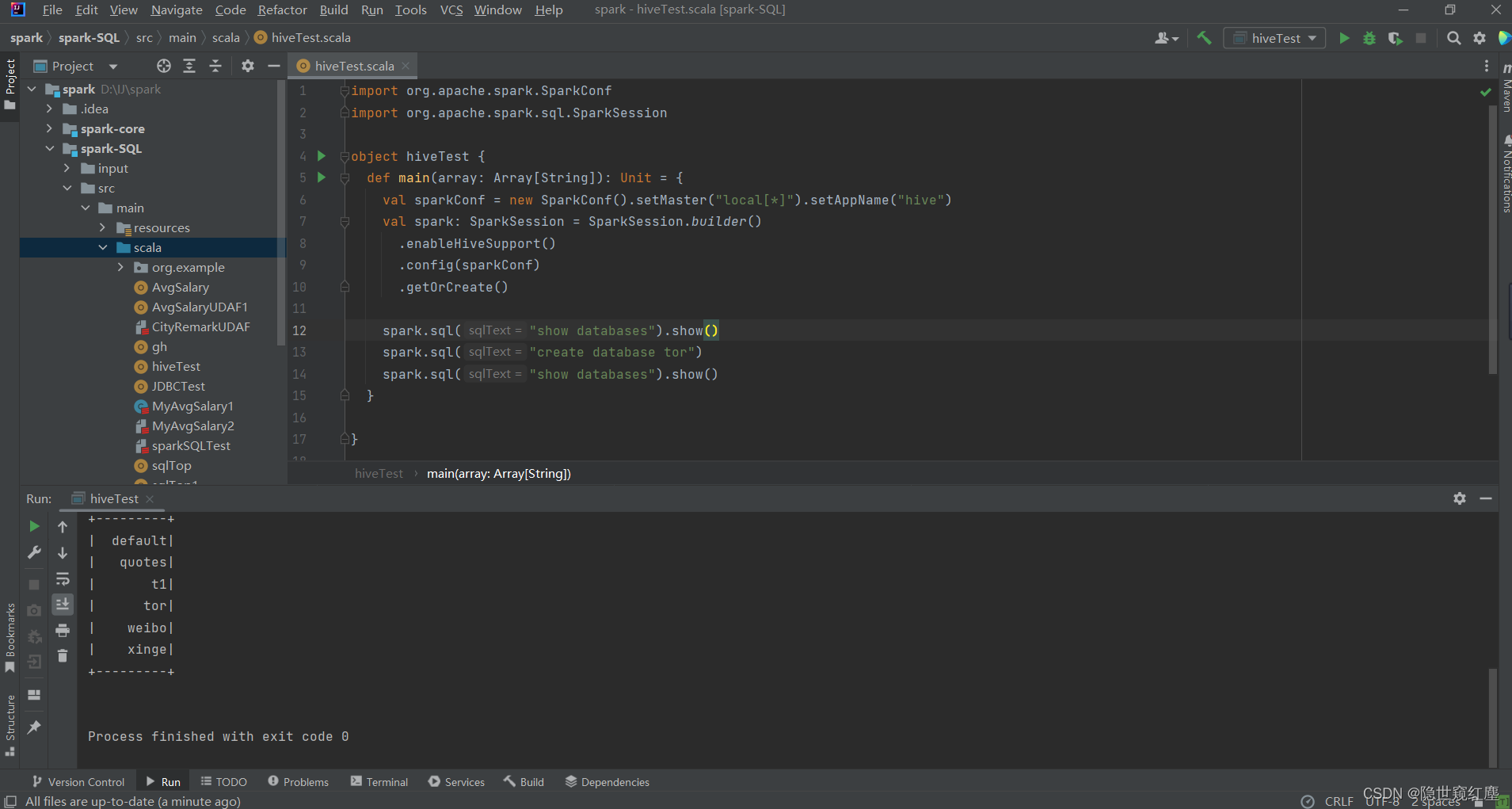Expand all icon in Project panel header
Viewport: 1512px width, 809px height.
coord(189,66)
